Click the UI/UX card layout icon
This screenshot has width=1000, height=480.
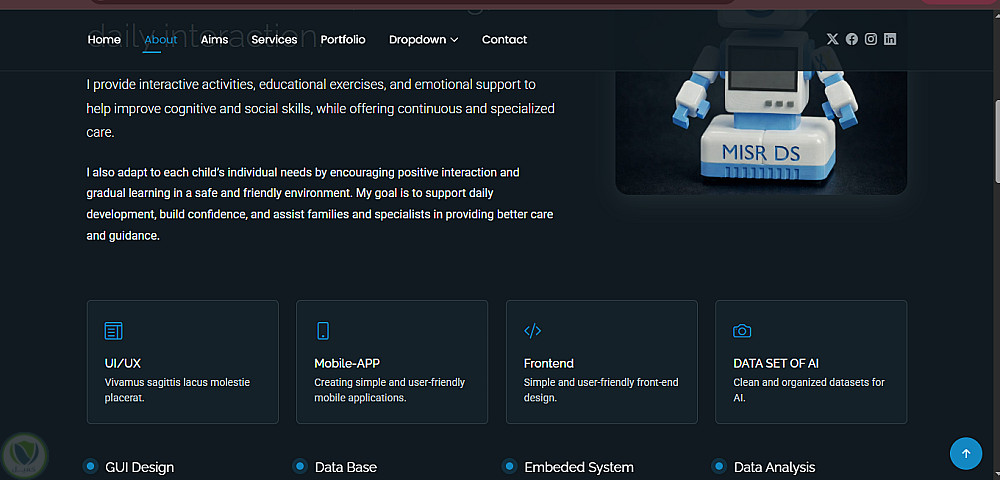click(x=114, y=331)
